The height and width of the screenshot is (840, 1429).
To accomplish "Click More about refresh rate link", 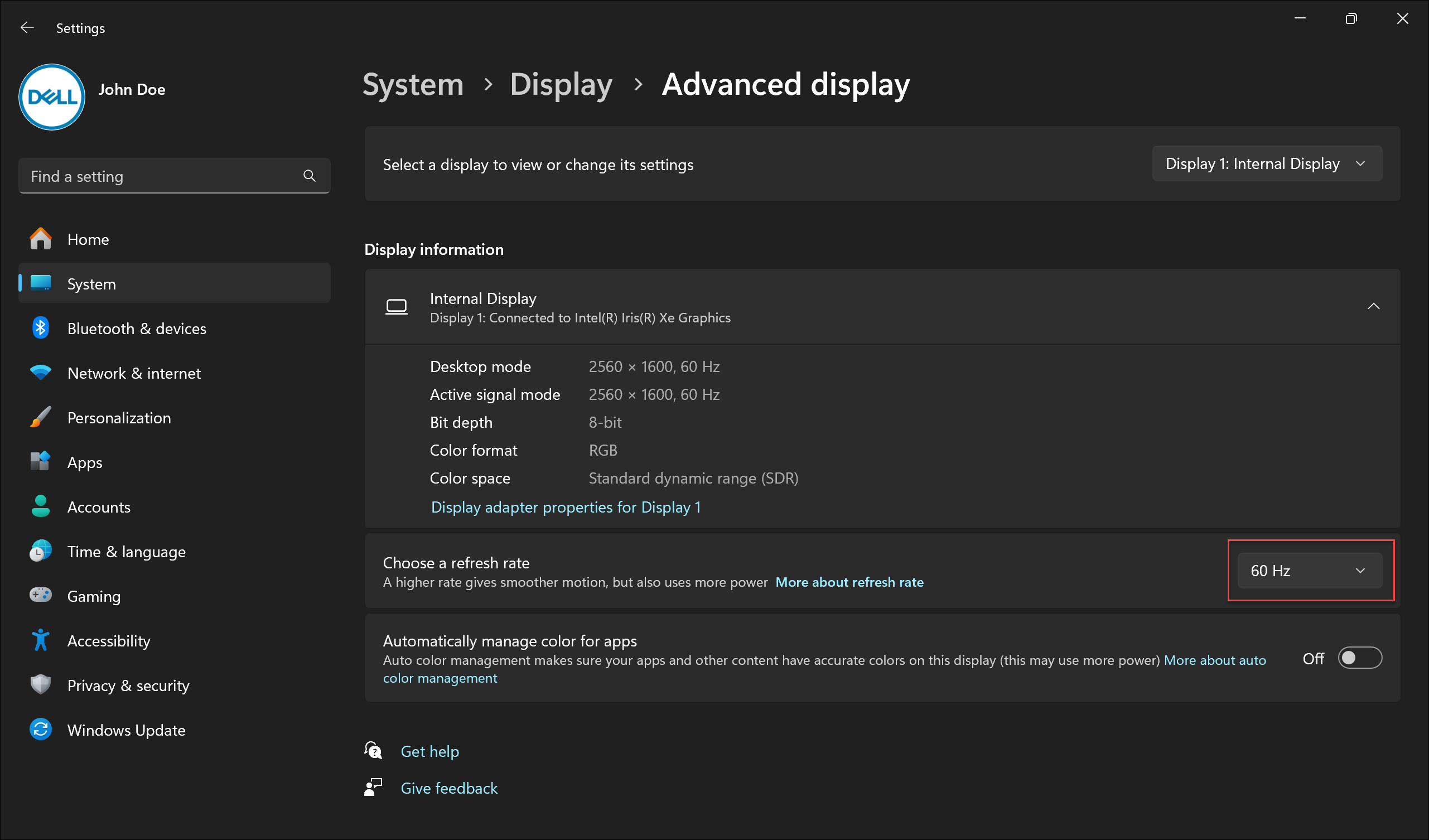I will point(850,582).
